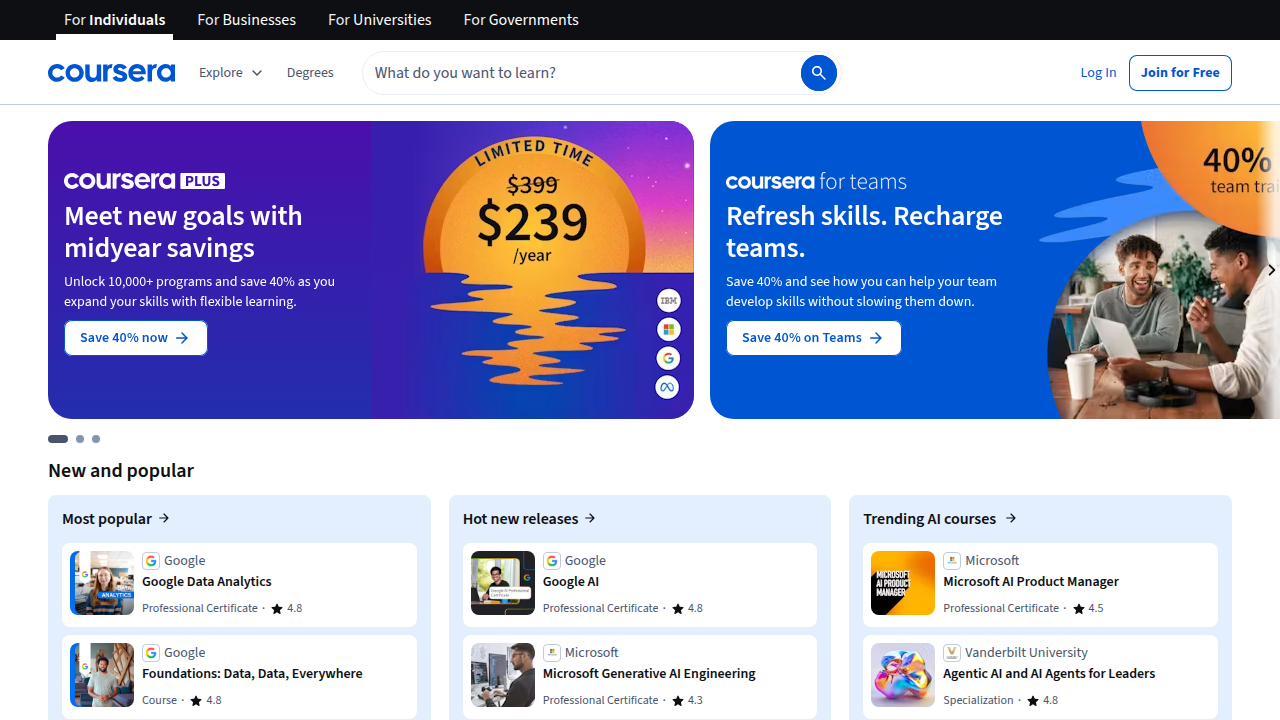Click the Coursera logo
This screenshot has width=1280, height=720.
(x=111, y=73)
